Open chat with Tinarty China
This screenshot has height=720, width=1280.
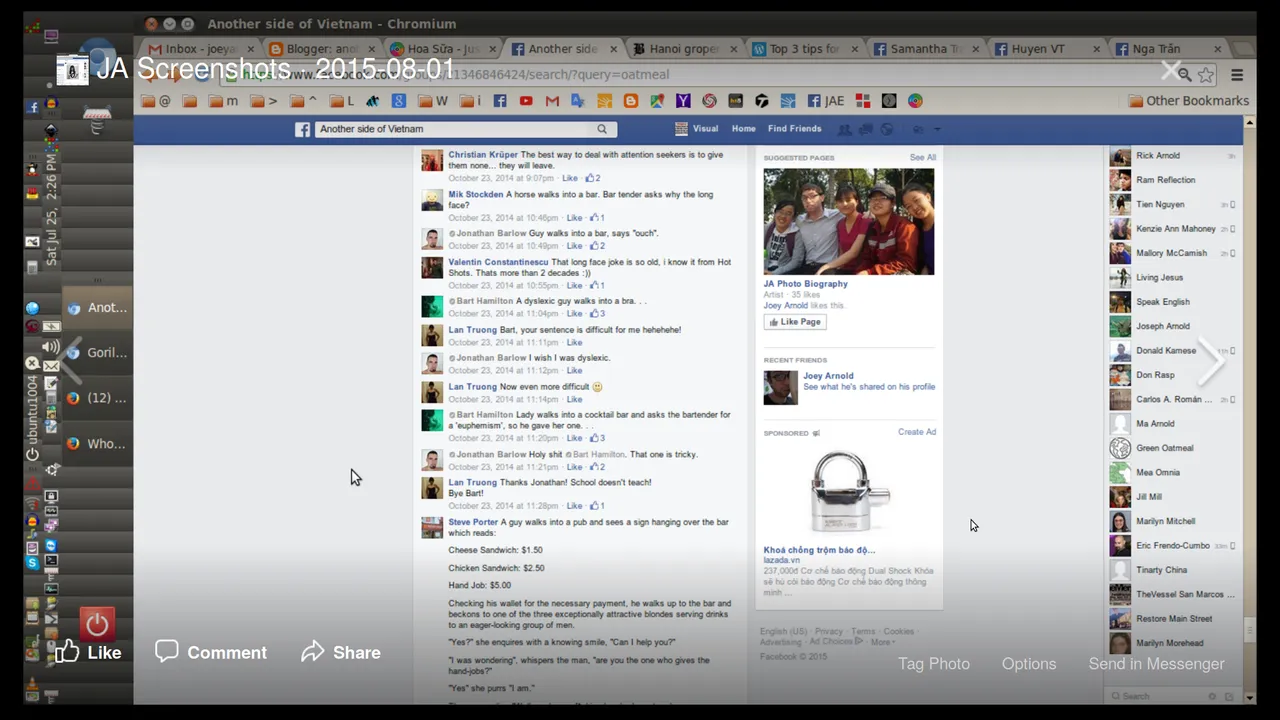(x=1173, y=570)
